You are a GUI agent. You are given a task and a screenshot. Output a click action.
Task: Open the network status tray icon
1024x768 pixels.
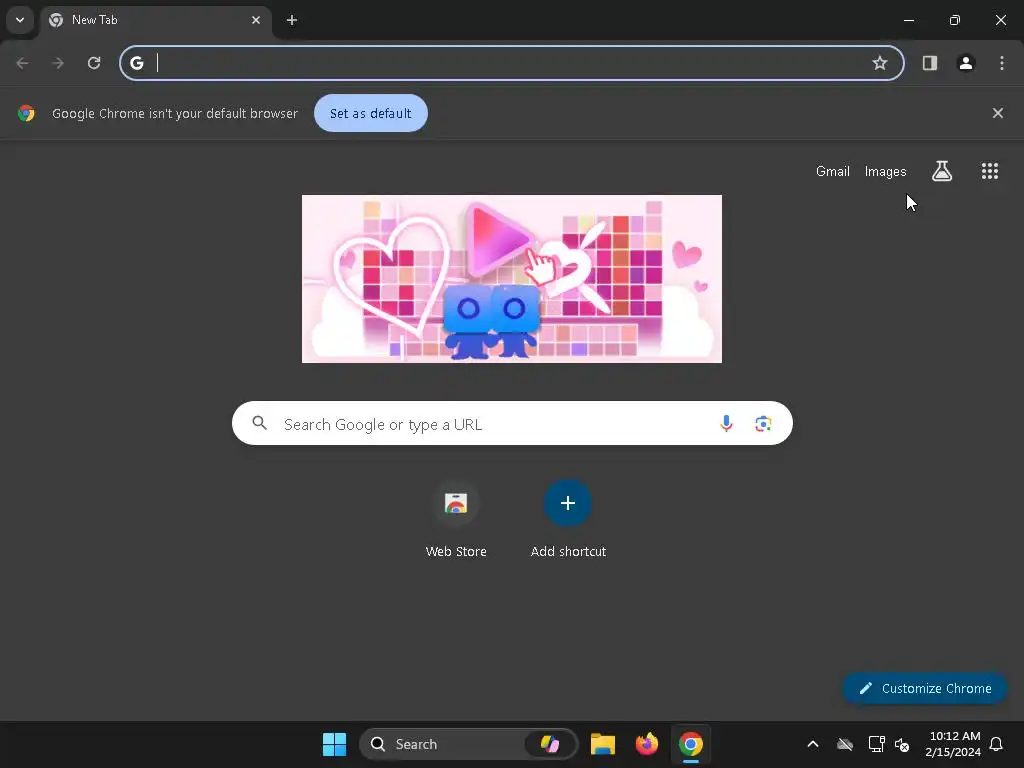(x=876, y=744)
